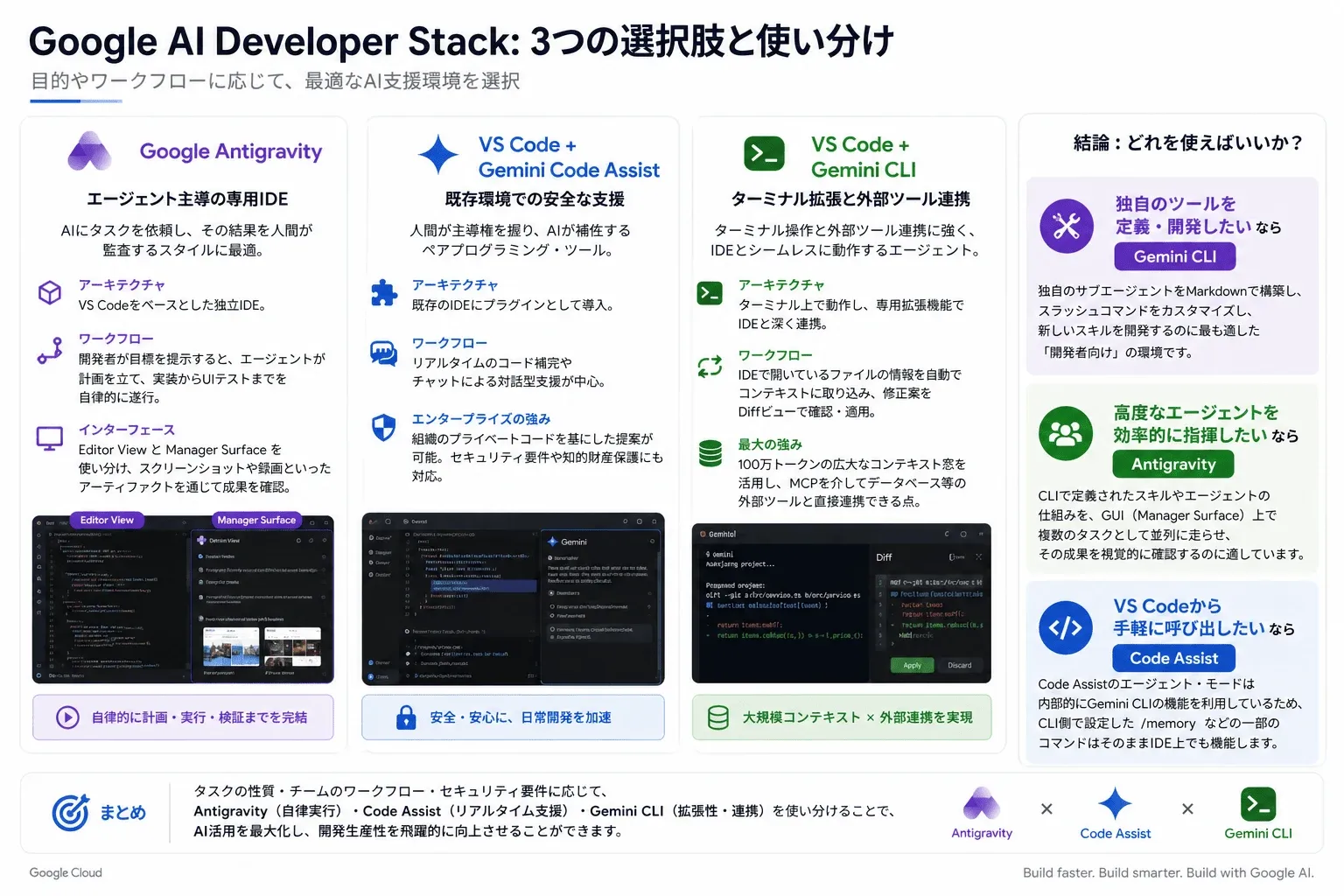Click the Apply button in Diff screenshot
Image resolution: width=1344 pixels, height=896 pixels.
[912, 665]
